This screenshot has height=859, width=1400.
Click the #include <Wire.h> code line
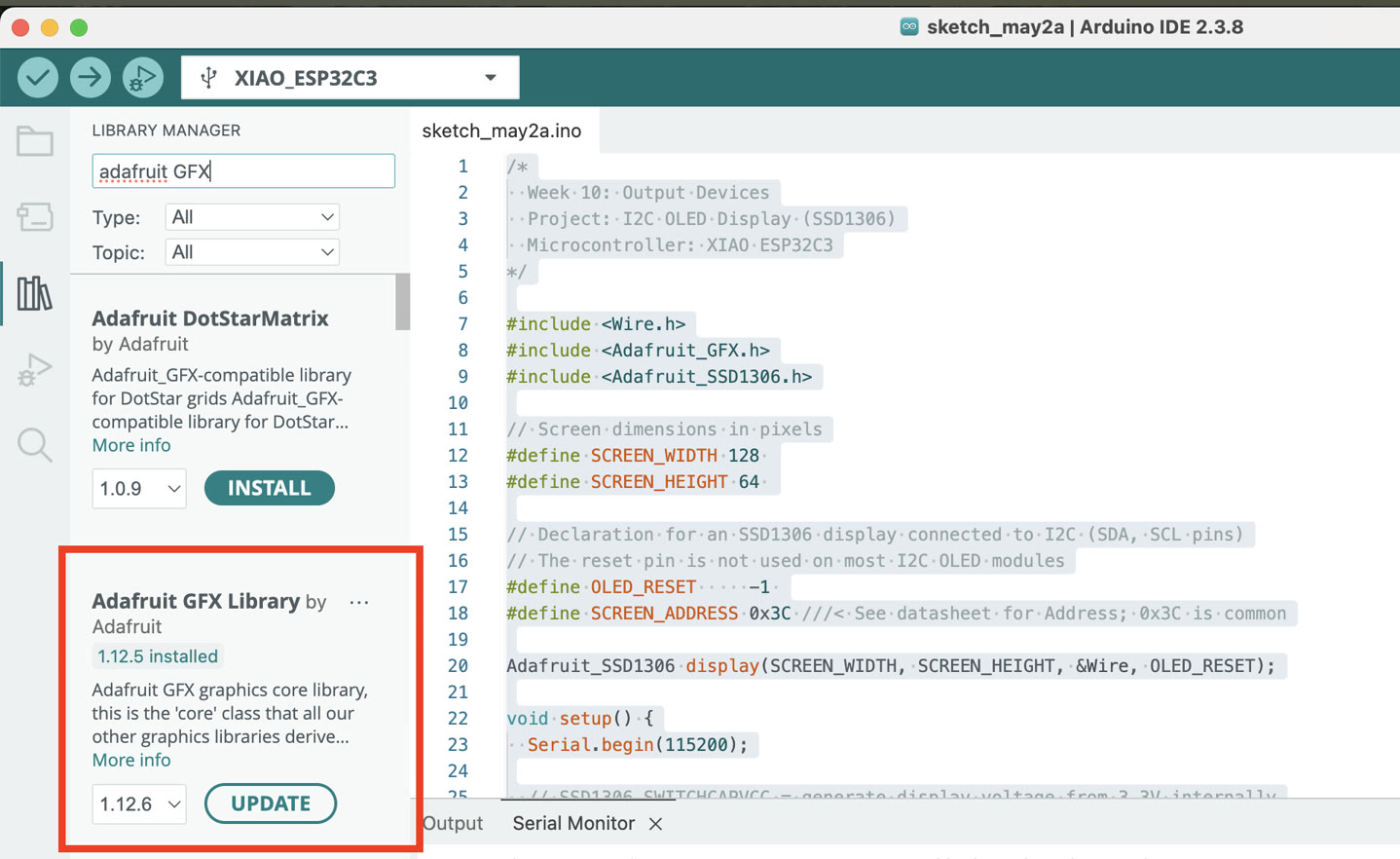596,324
